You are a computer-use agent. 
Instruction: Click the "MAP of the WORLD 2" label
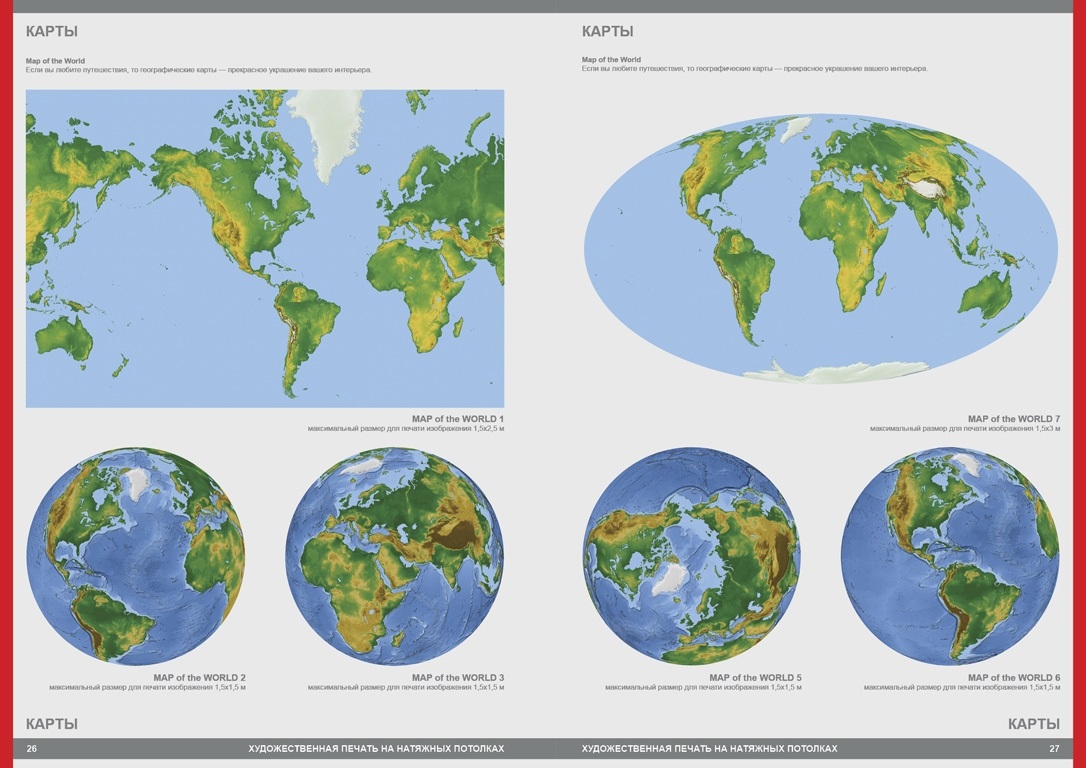coord(199,678)
